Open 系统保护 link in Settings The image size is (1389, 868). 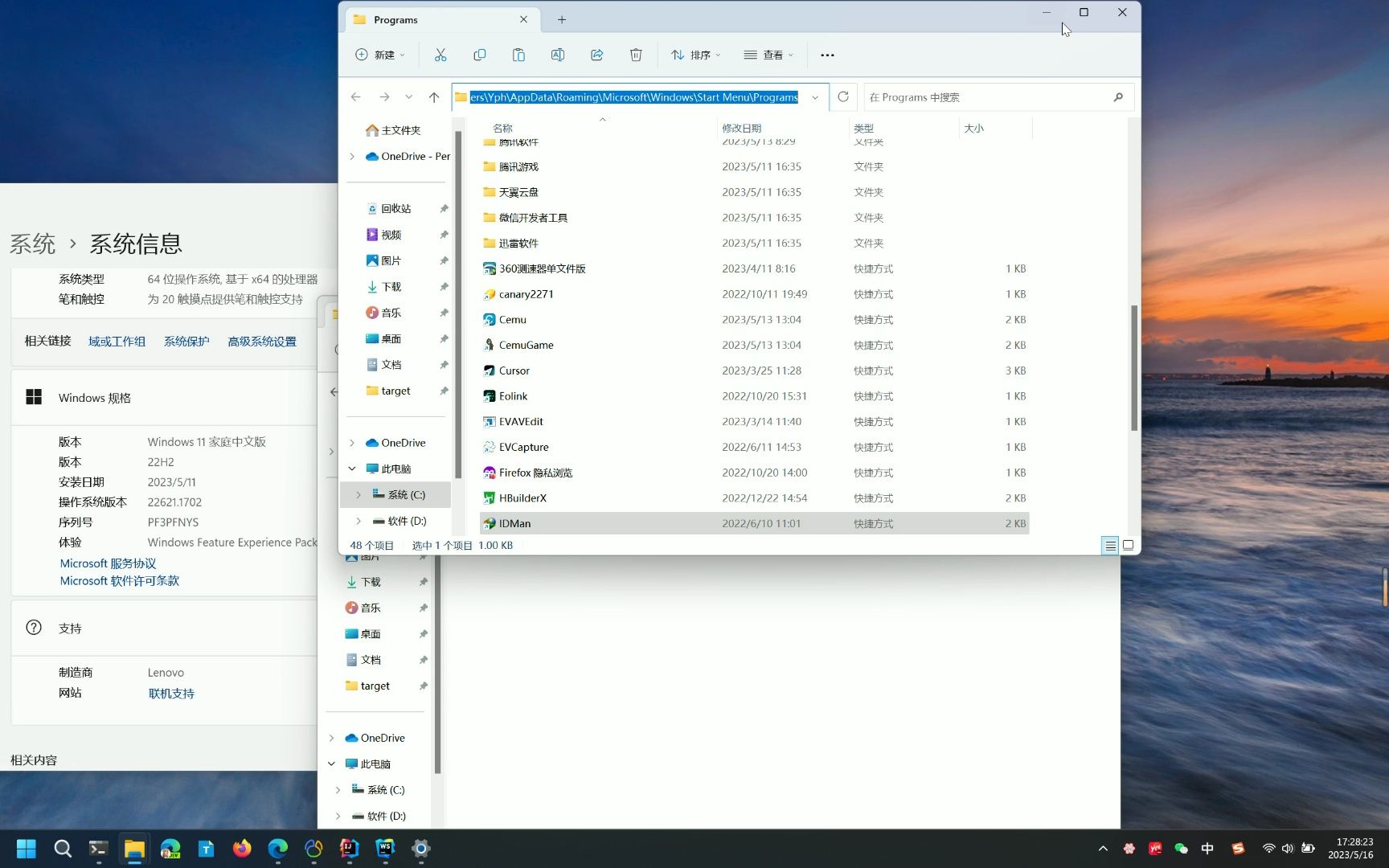point(186,342)
